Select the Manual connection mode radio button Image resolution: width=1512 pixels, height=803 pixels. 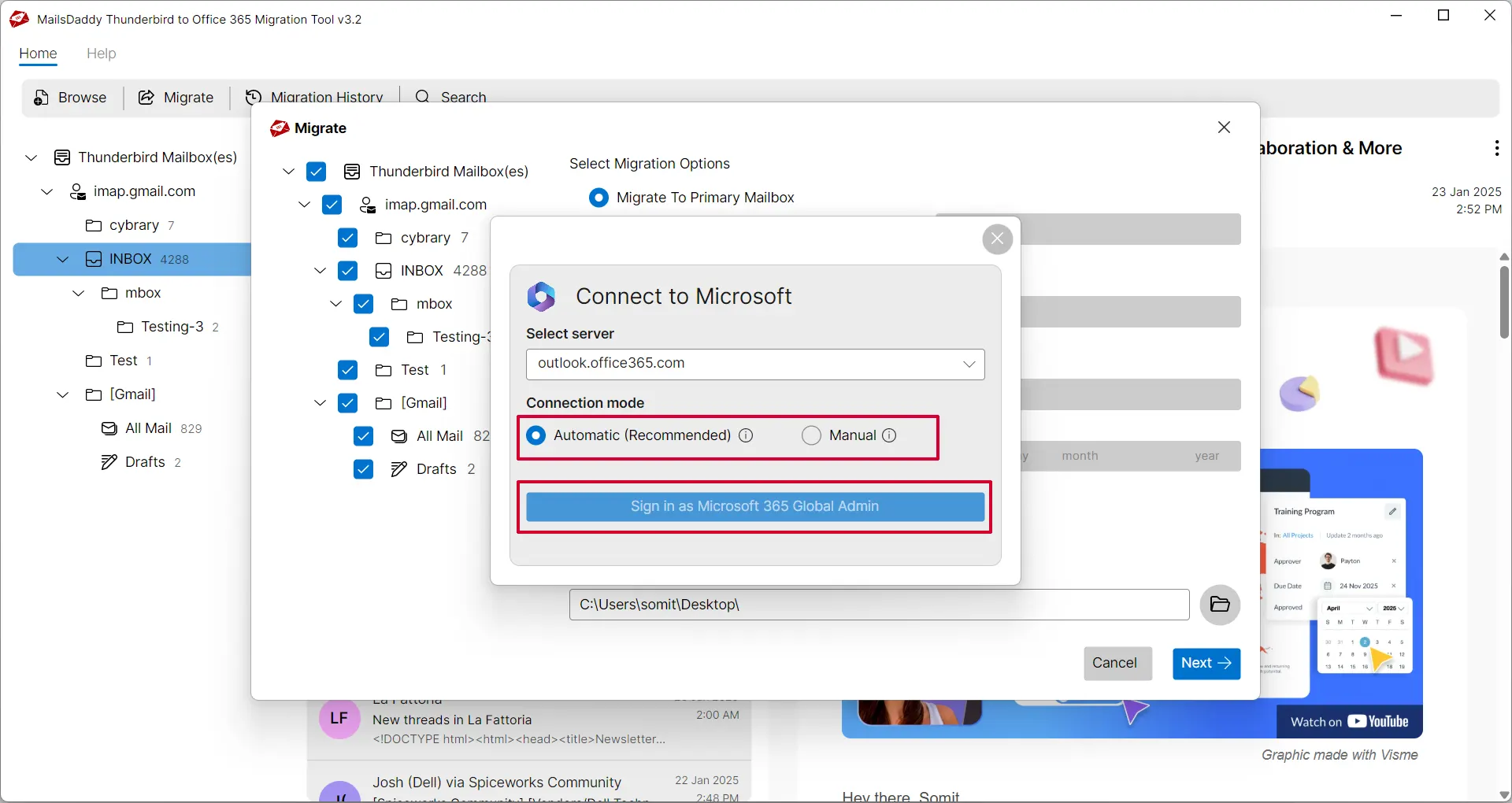click(810, 435)
